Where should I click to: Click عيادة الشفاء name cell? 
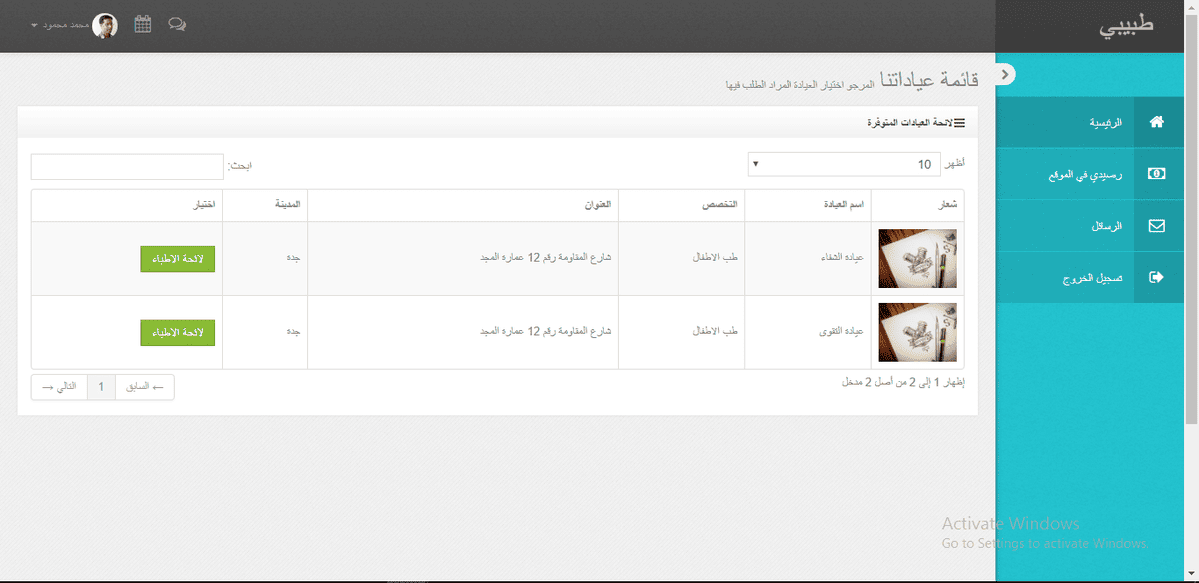[808, 259]
